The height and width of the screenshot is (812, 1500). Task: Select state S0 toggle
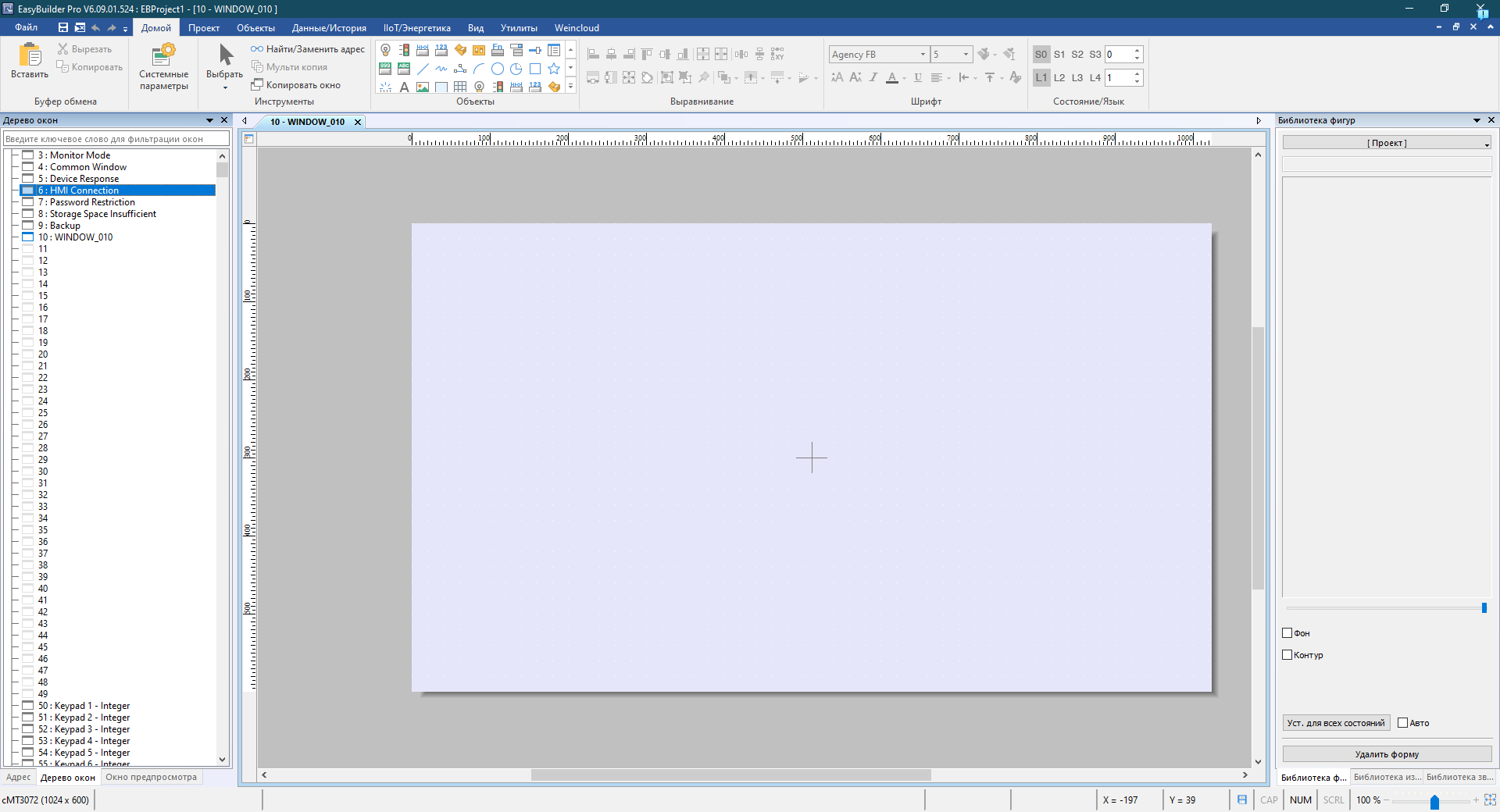1041,55
